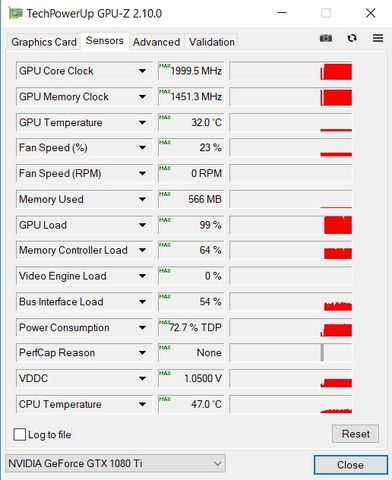Click the refresh arrows icon

pos(352,38)
